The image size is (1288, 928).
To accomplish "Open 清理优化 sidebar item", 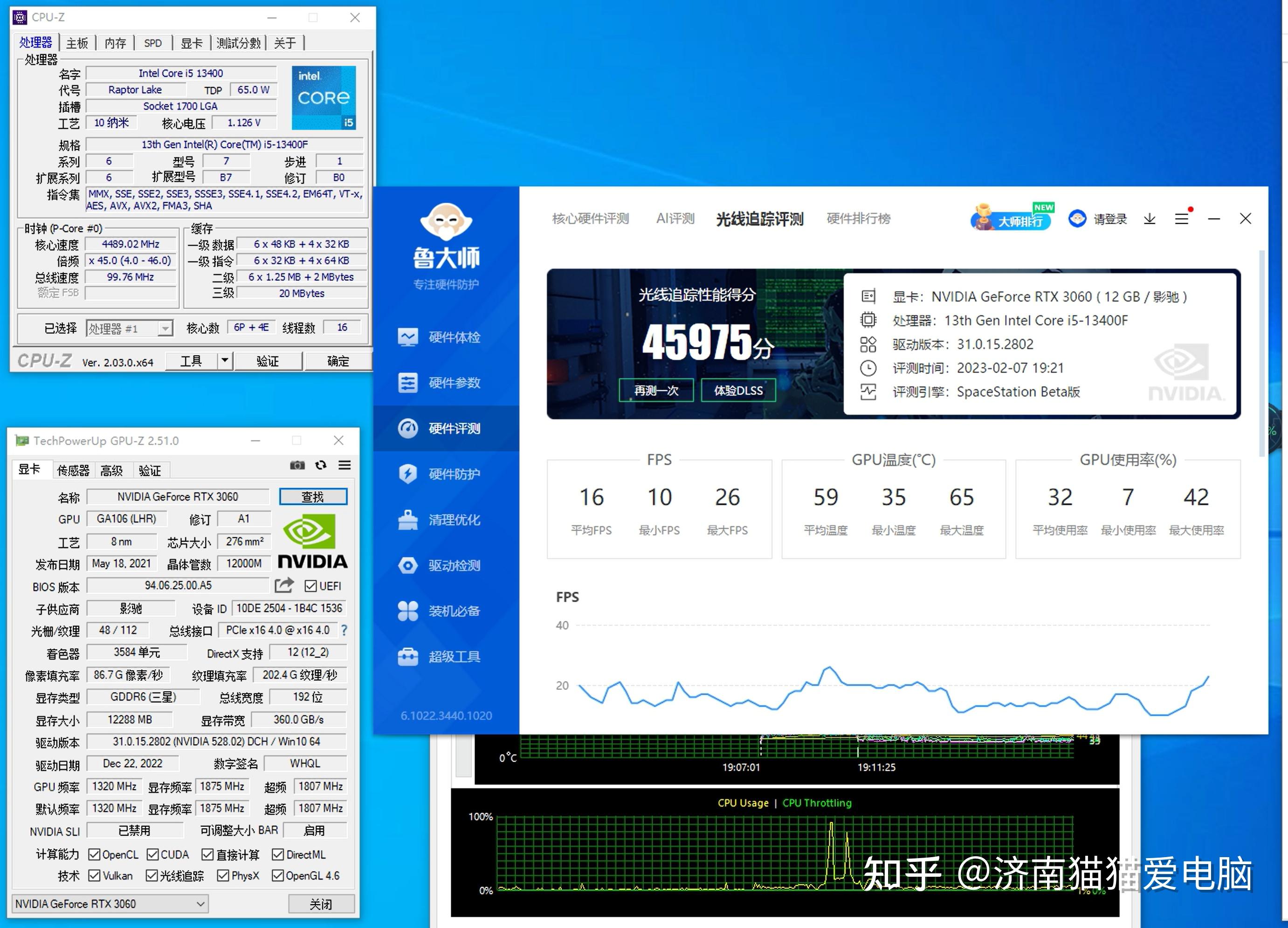I will pyautogui.click(x=447, y=520).
